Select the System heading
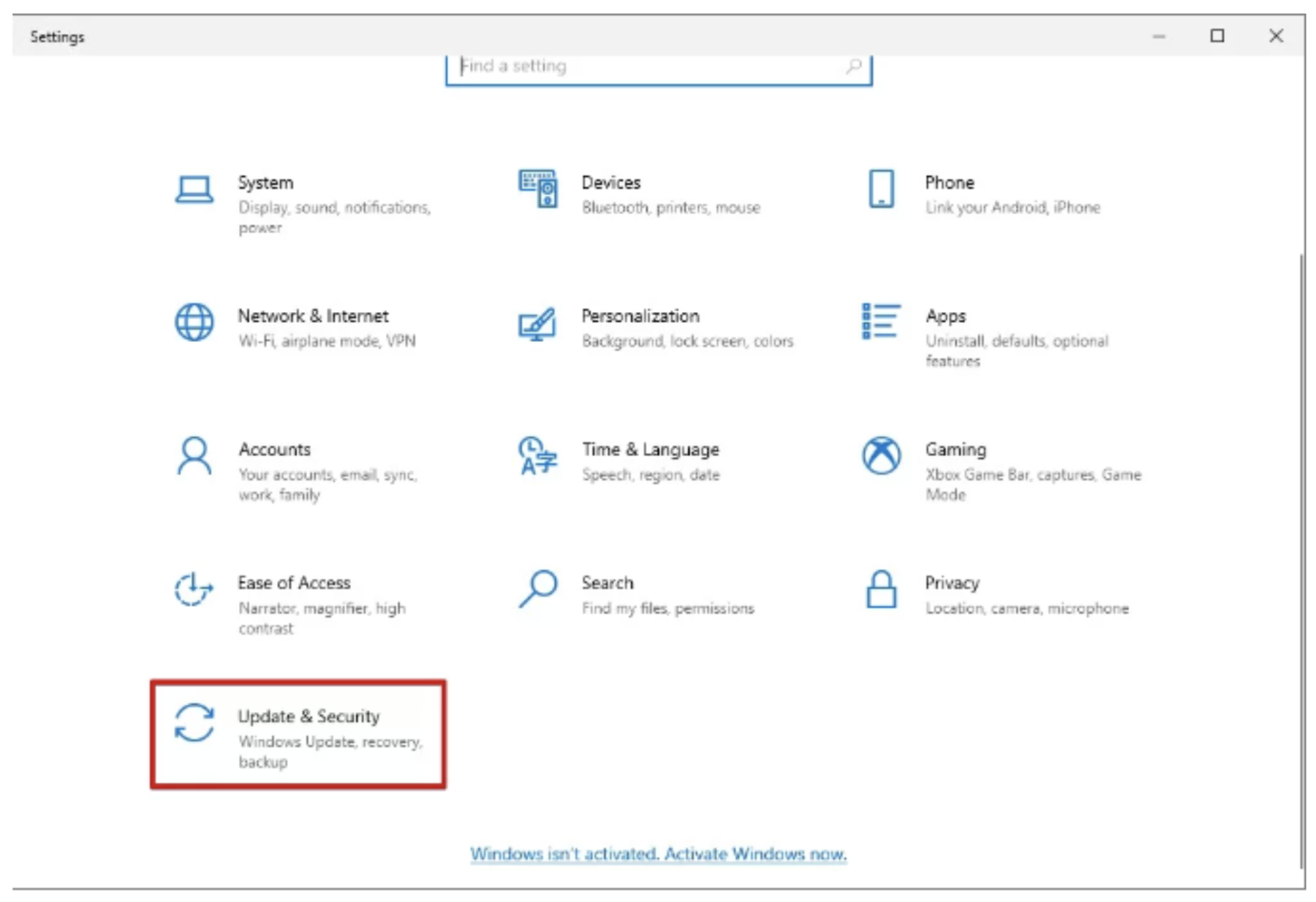The image size is (1316, 902). (x=265, y=183)
